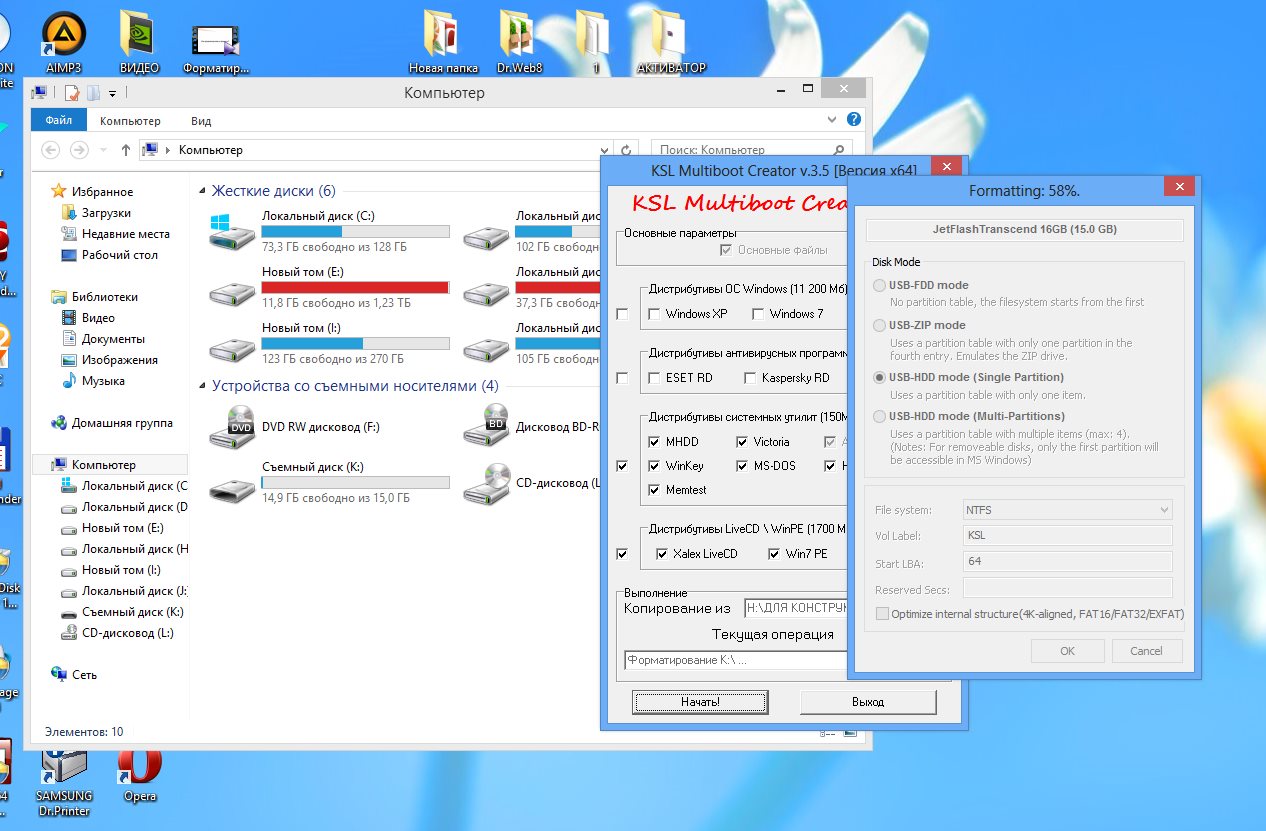
Task: Open removable disk (K:) drive icon
Action: pos(232,483)
